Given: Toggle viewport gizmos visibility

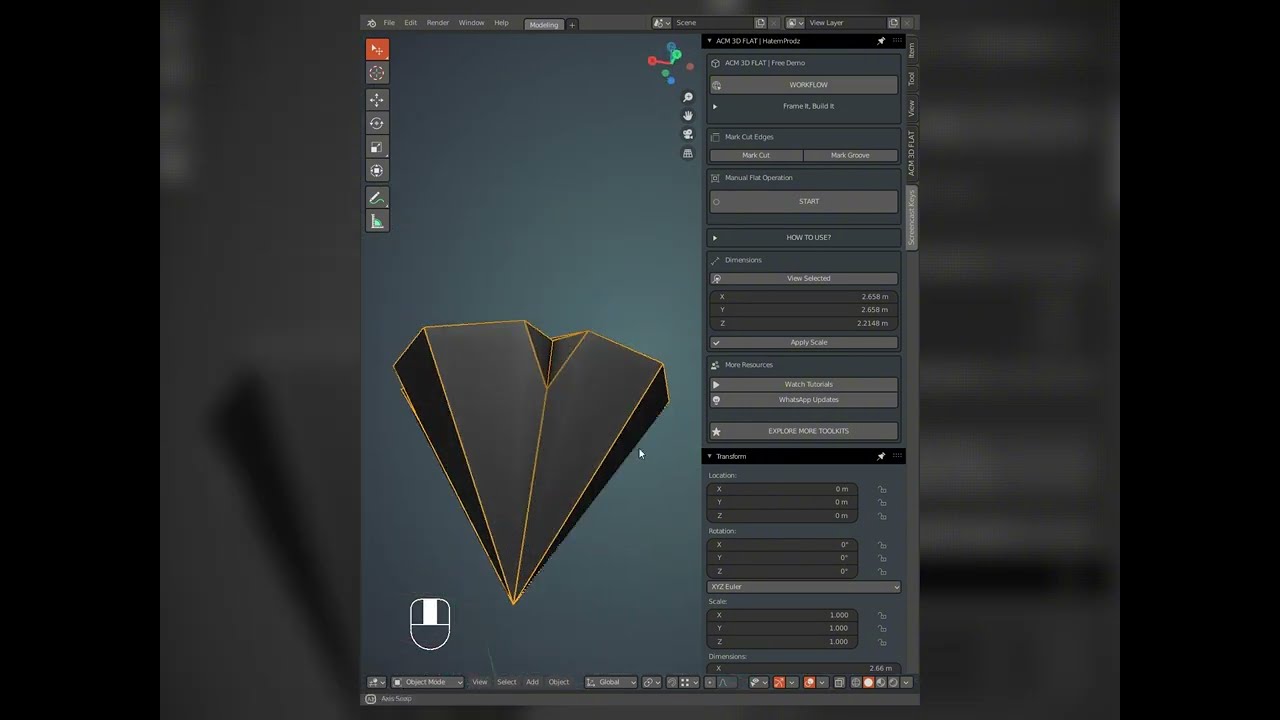Looking at the screenshot, I should coord(779,682).
